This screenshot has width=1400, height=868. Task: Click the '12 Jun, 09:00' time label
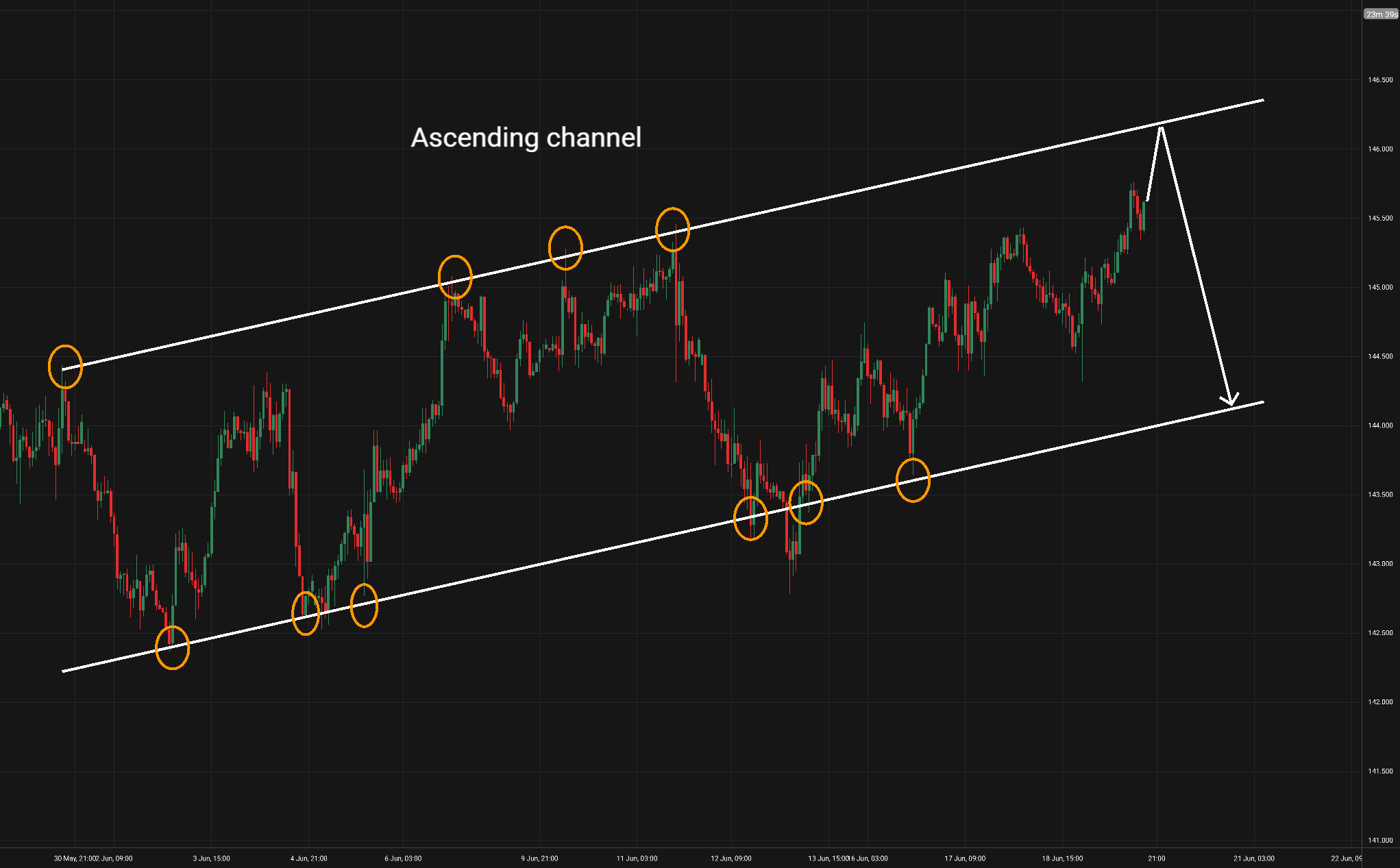tap(730, 858)
